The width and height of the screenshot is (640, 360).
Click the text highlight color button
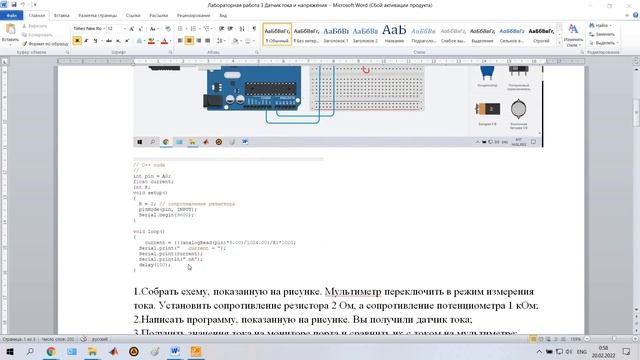[151, 41]
